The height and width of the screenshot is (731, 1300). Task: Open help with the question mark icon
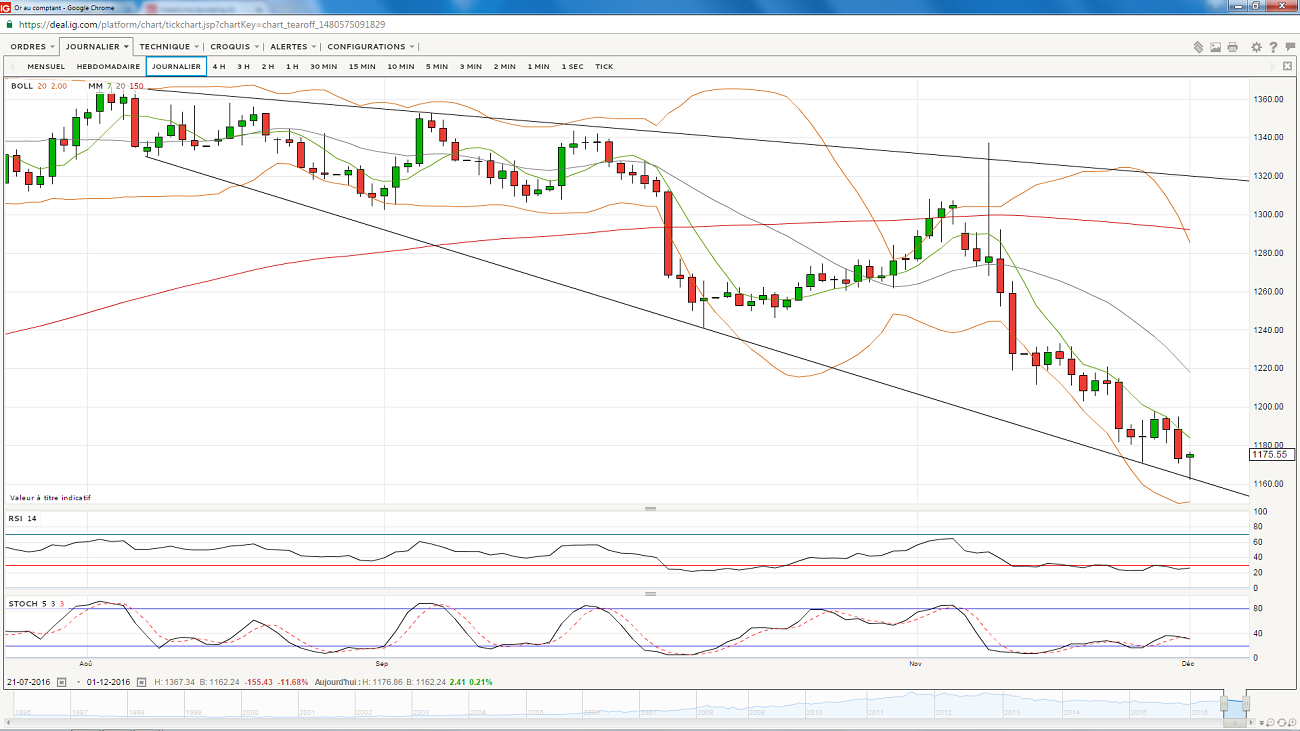[x=1272, y=47]
